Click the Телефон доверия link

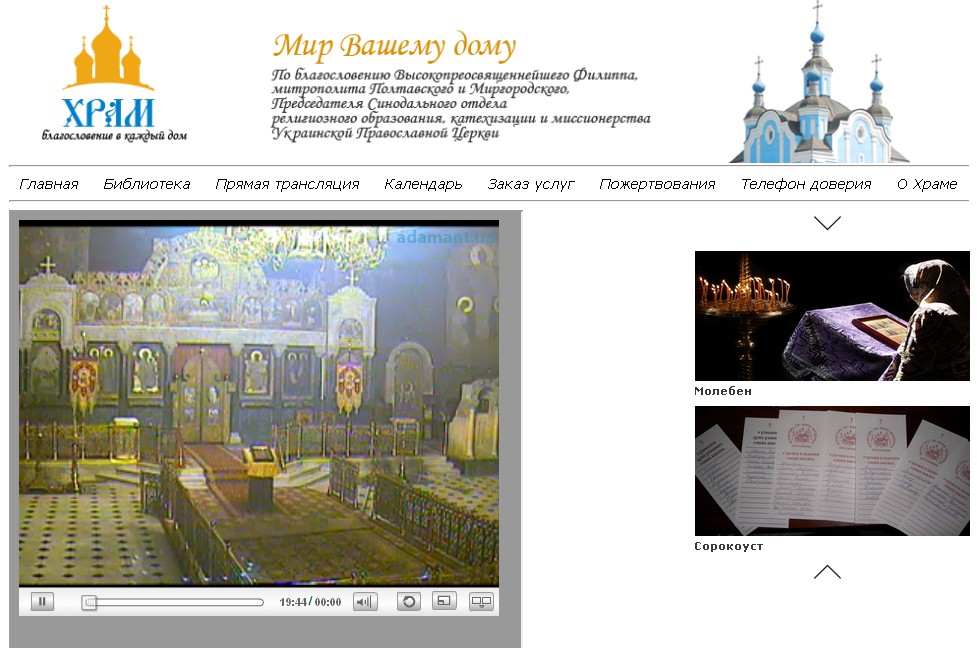tap(805, 184)
